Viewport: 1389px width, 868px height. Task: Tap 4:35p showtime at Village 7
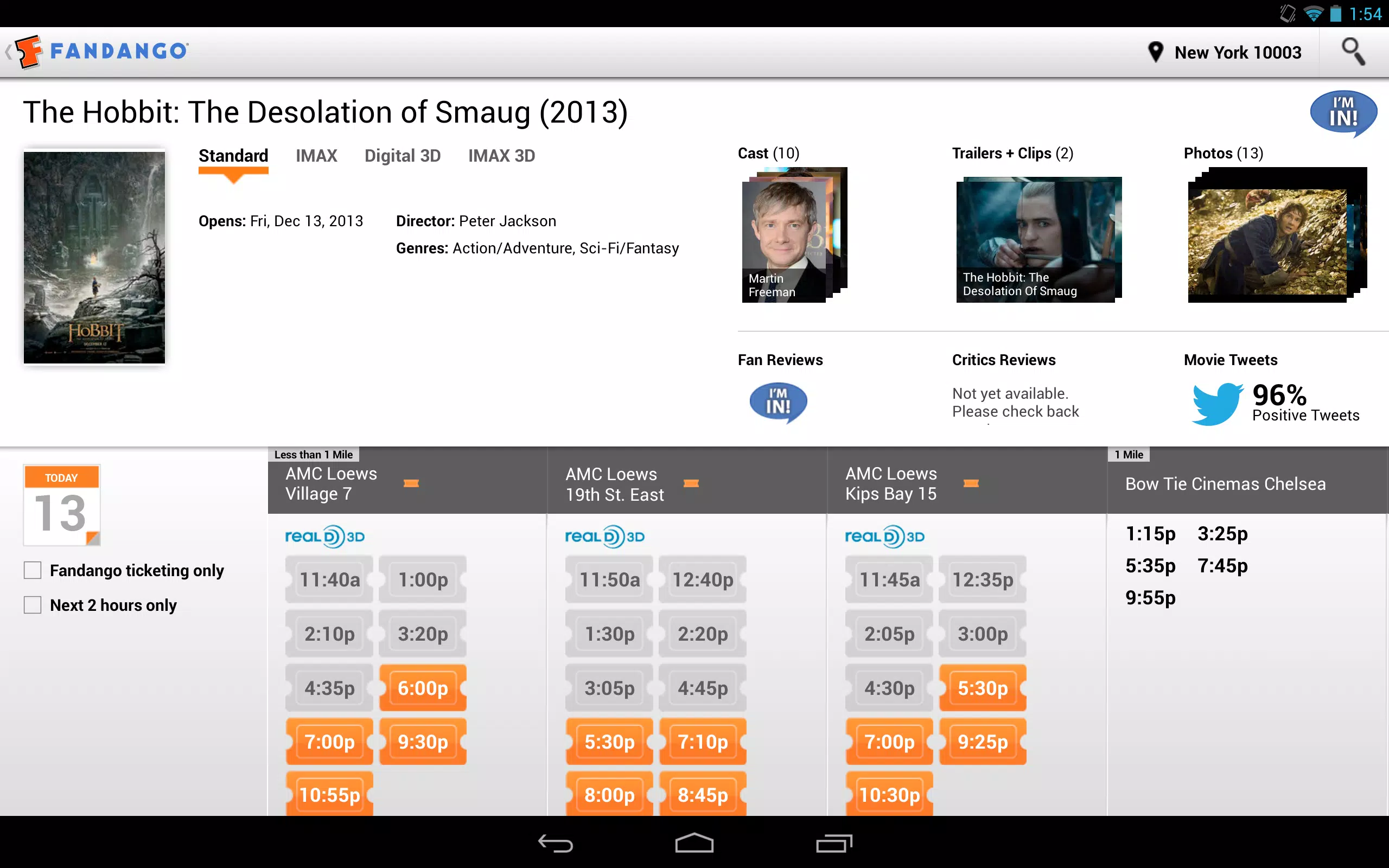coord(329,688)
